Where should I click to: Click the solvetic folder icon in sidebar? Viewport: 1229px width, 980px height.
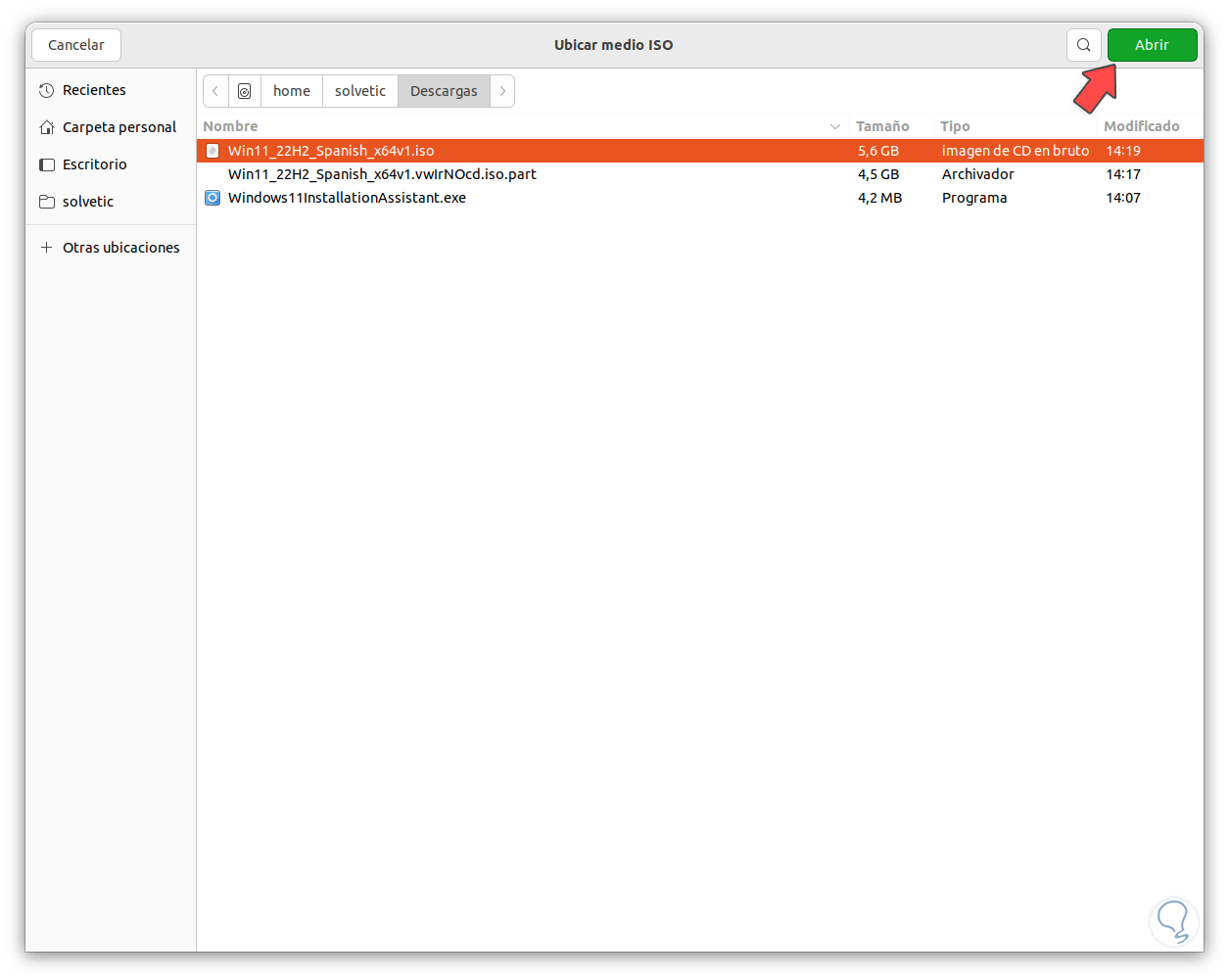click(x=46, y=202)
